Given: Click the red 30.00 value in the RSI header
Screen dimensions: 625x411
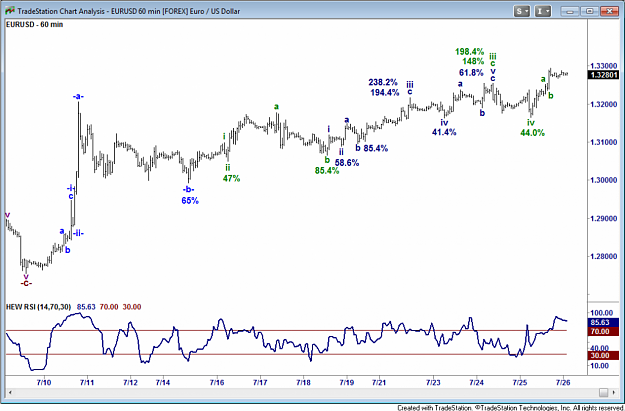Looking at the screenshot, I should [132, 307].
